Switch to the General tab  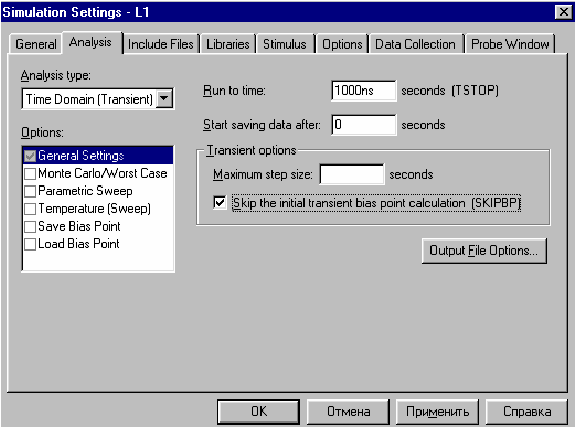36,44
